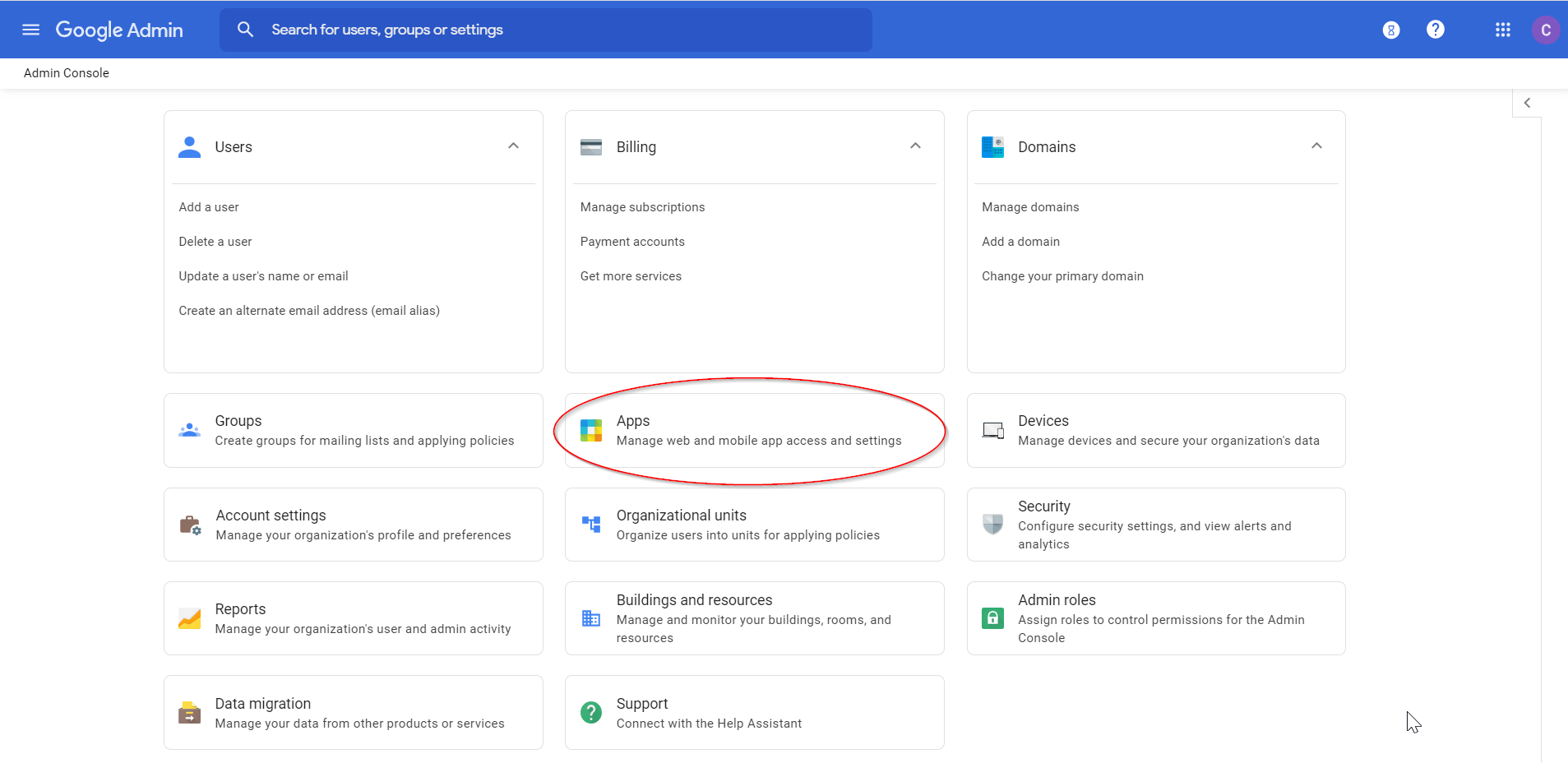Expand the right side panel arrow

click(1527, 103)
